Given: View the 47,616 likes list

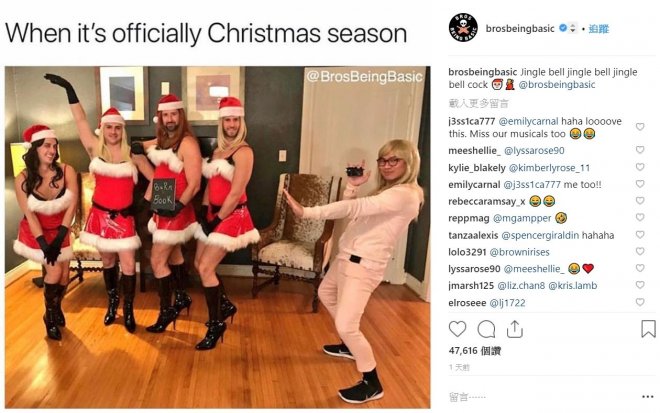Looking at the screenshot, I should click(x=474, y=351).
